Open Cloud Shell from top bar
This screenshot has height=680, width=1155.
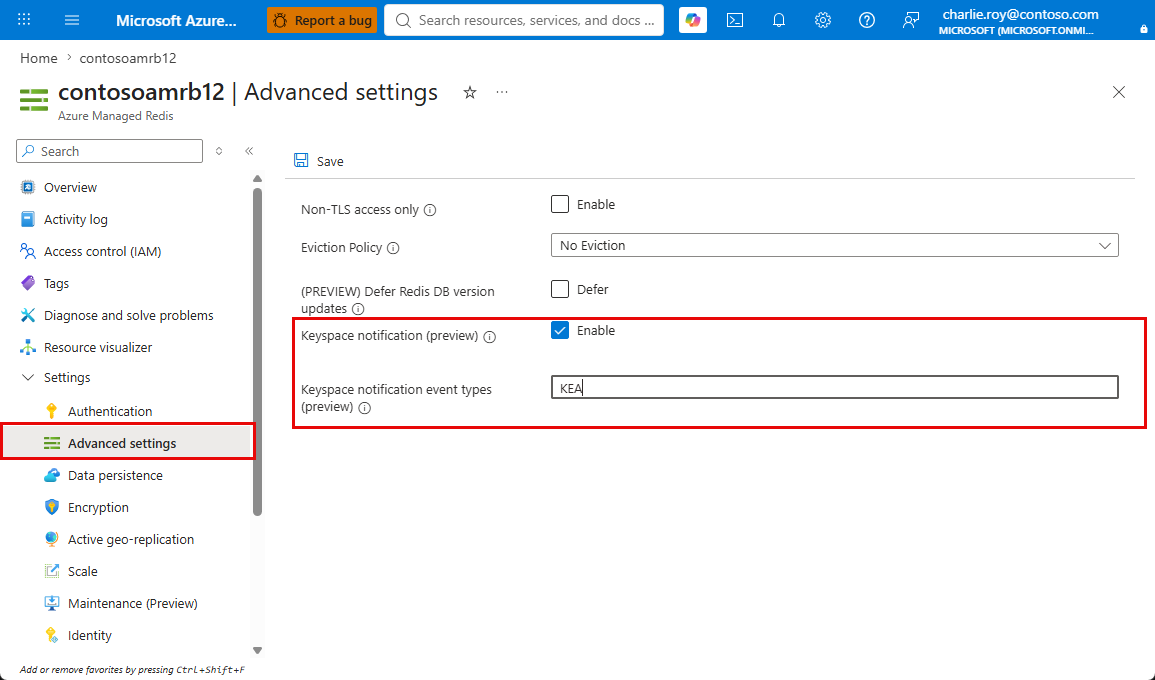click(x=734, y=20)
